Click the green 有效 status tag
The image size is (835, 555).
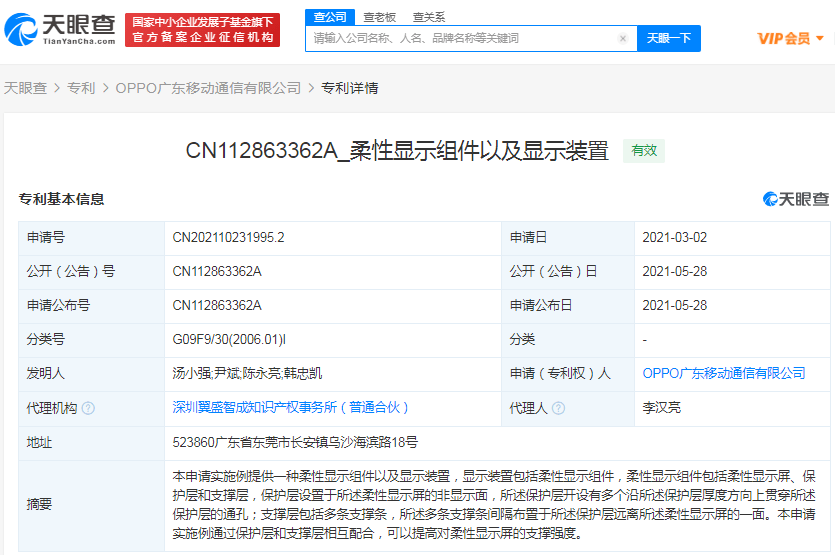coord(644,151)
